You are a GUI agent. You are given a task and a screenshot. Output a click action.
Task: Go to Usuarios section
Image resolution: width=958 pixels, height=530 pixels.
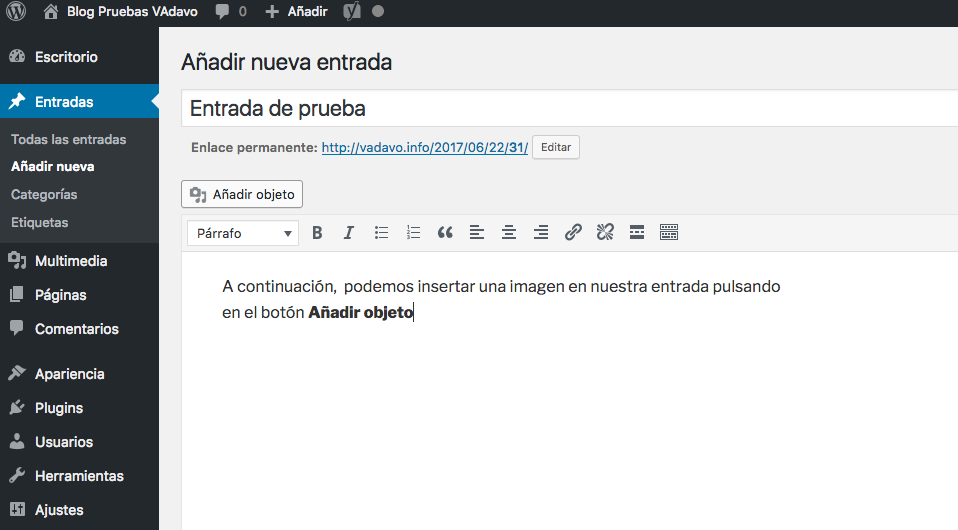(x=64, y=442)
